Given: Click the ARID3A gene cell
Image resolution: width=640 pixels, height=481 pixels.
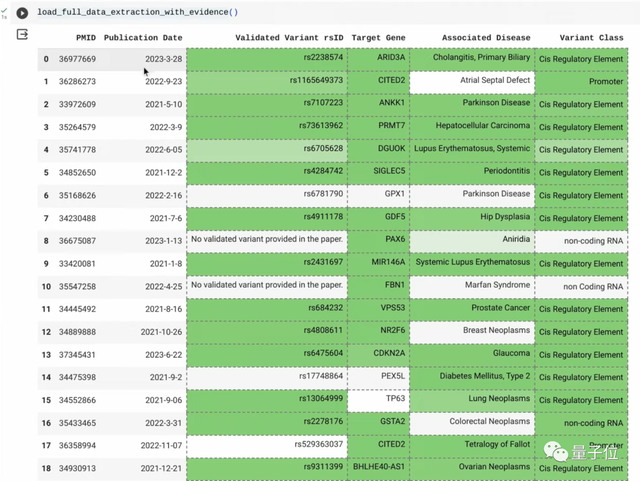Looking at the screenshot, I should 378,59.
